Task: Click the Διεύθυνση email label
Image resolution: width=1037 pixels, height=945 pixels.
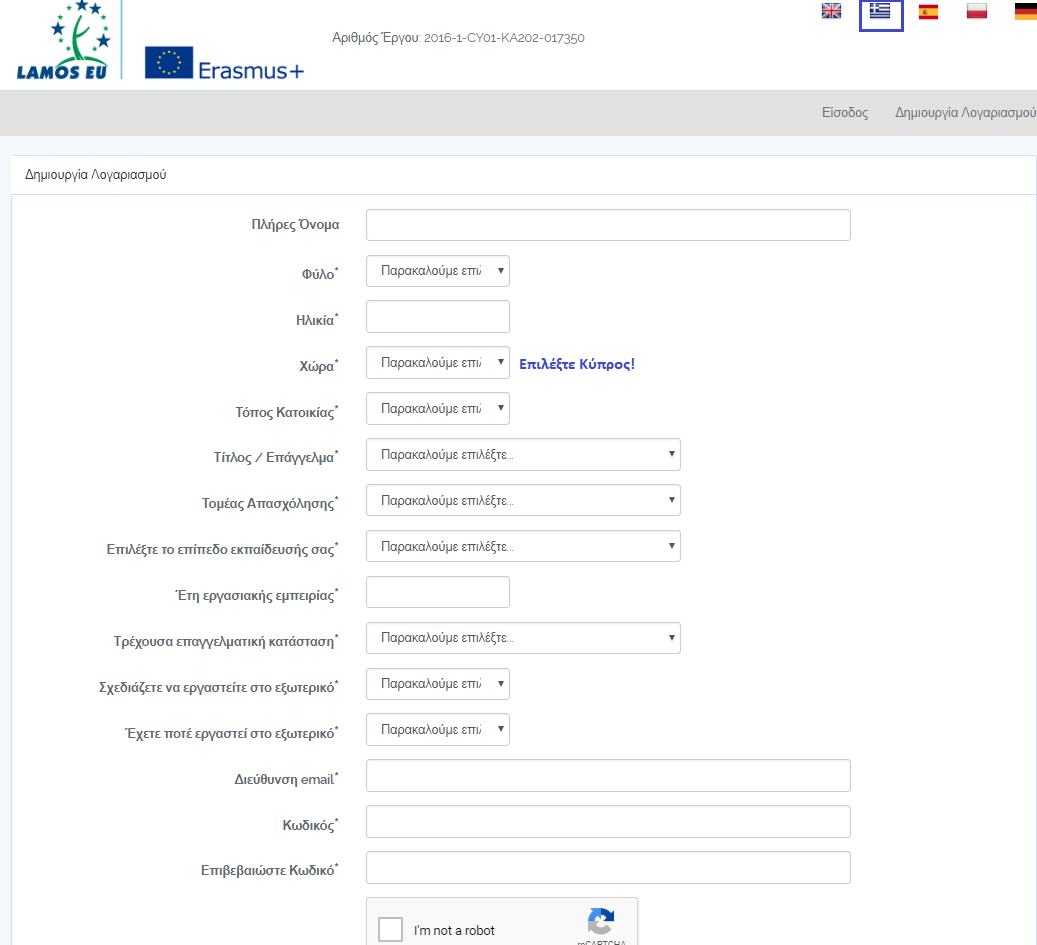Action: coord(286,779)
